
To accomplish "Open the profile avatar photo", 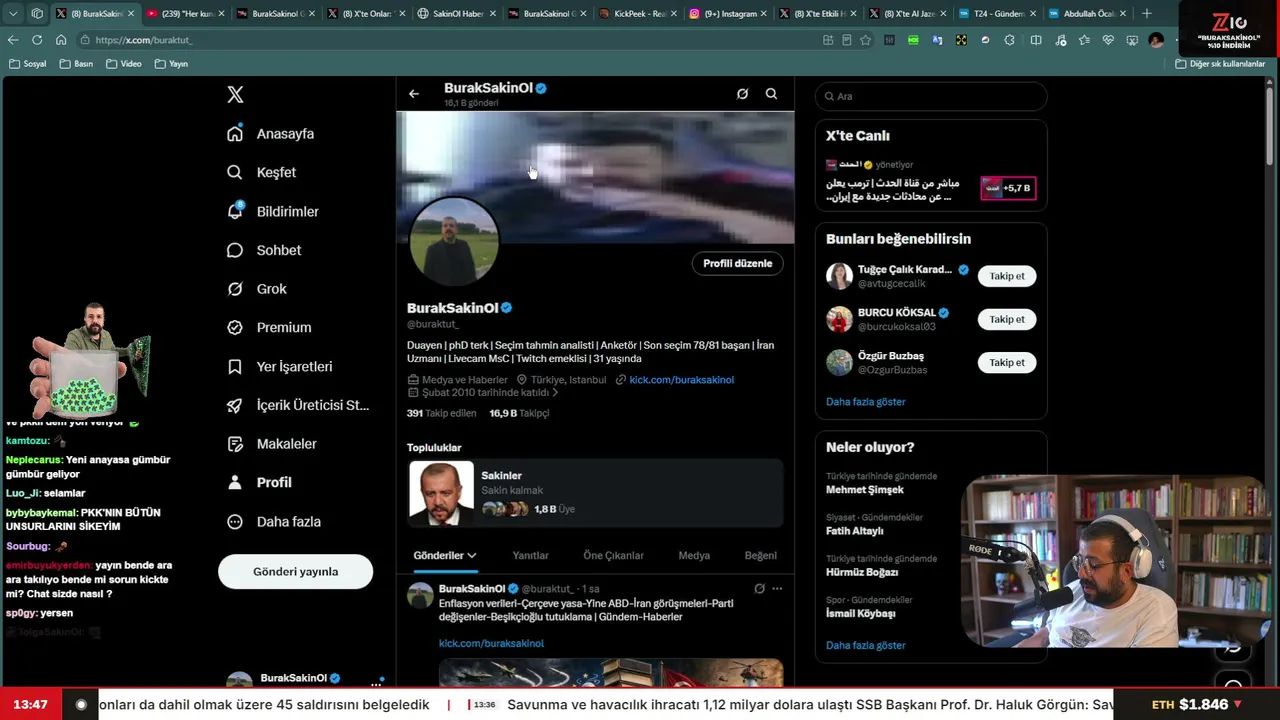I will (454, 242).
